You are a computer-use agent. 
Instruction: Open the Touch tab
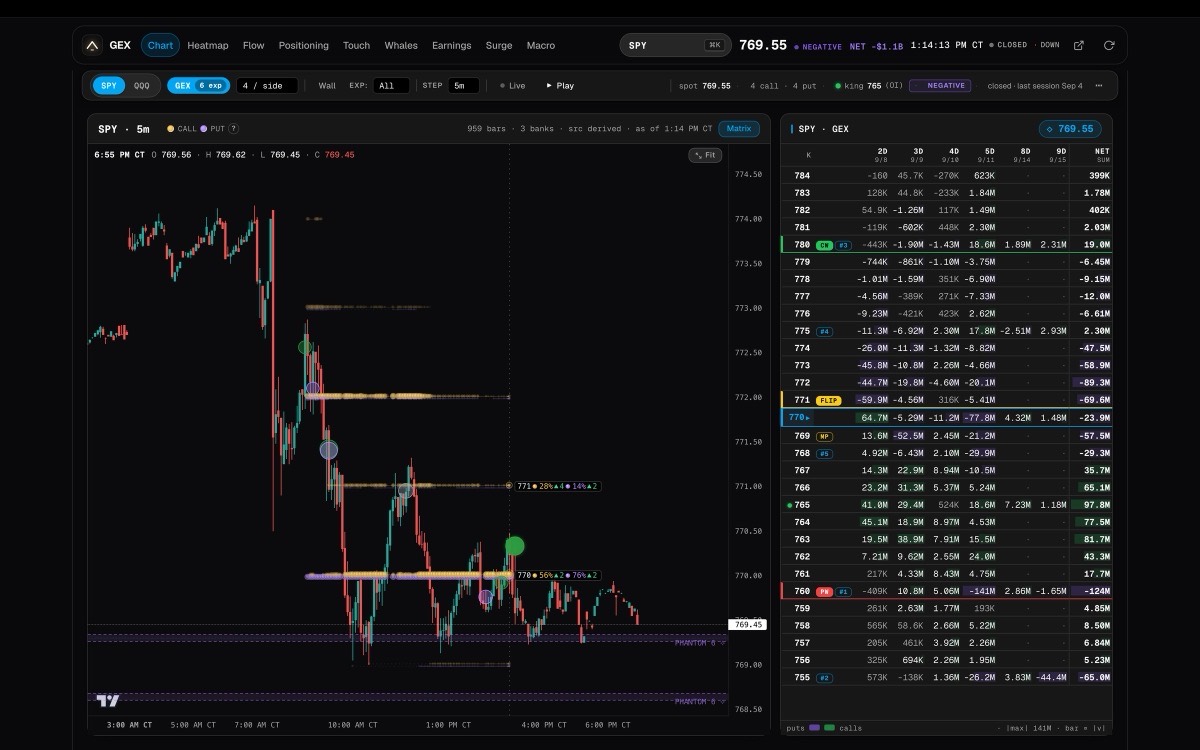tap(357, 45)
